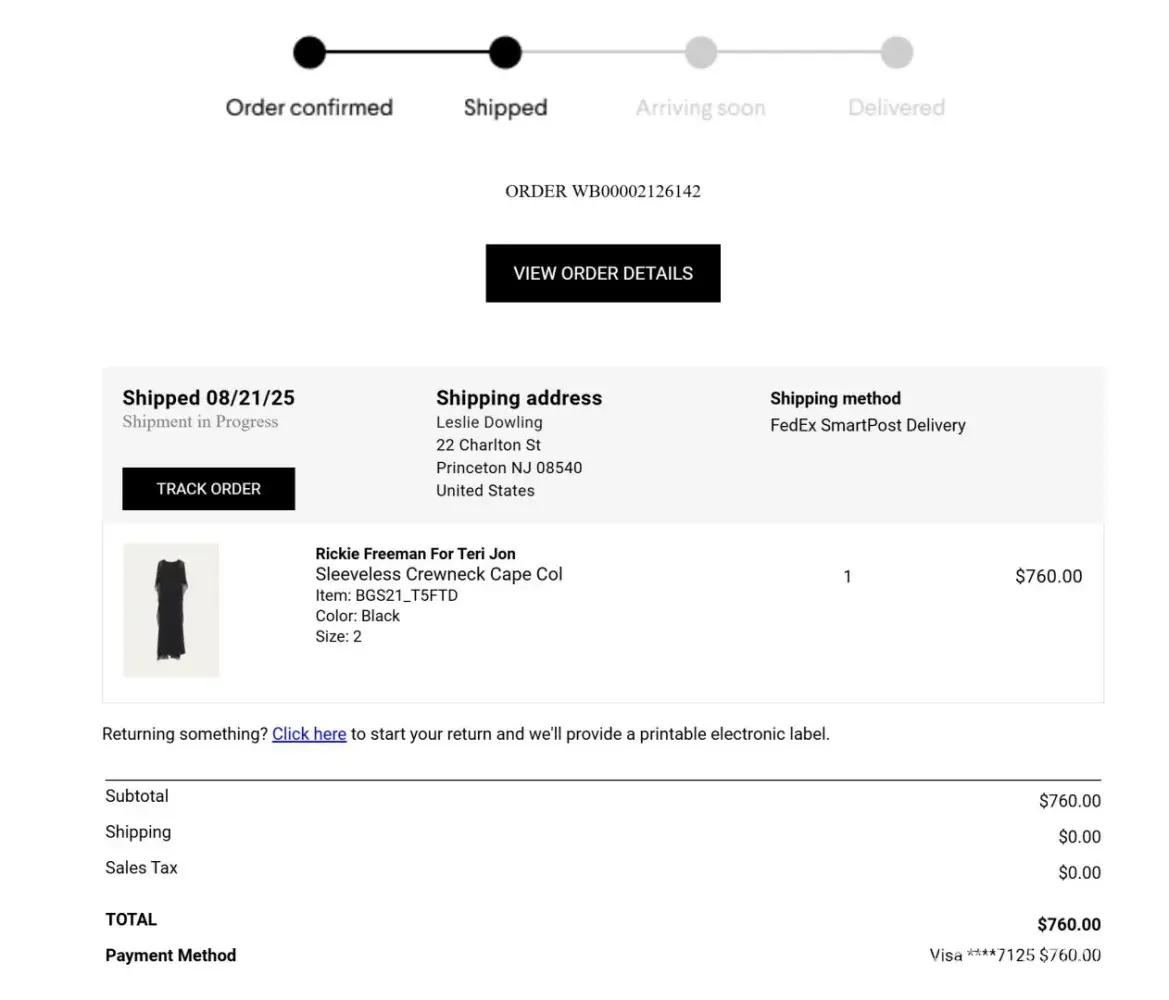Click the item code BGS21_T5FTD
The image size is (1169, 1000).
[x=386, y=595]
